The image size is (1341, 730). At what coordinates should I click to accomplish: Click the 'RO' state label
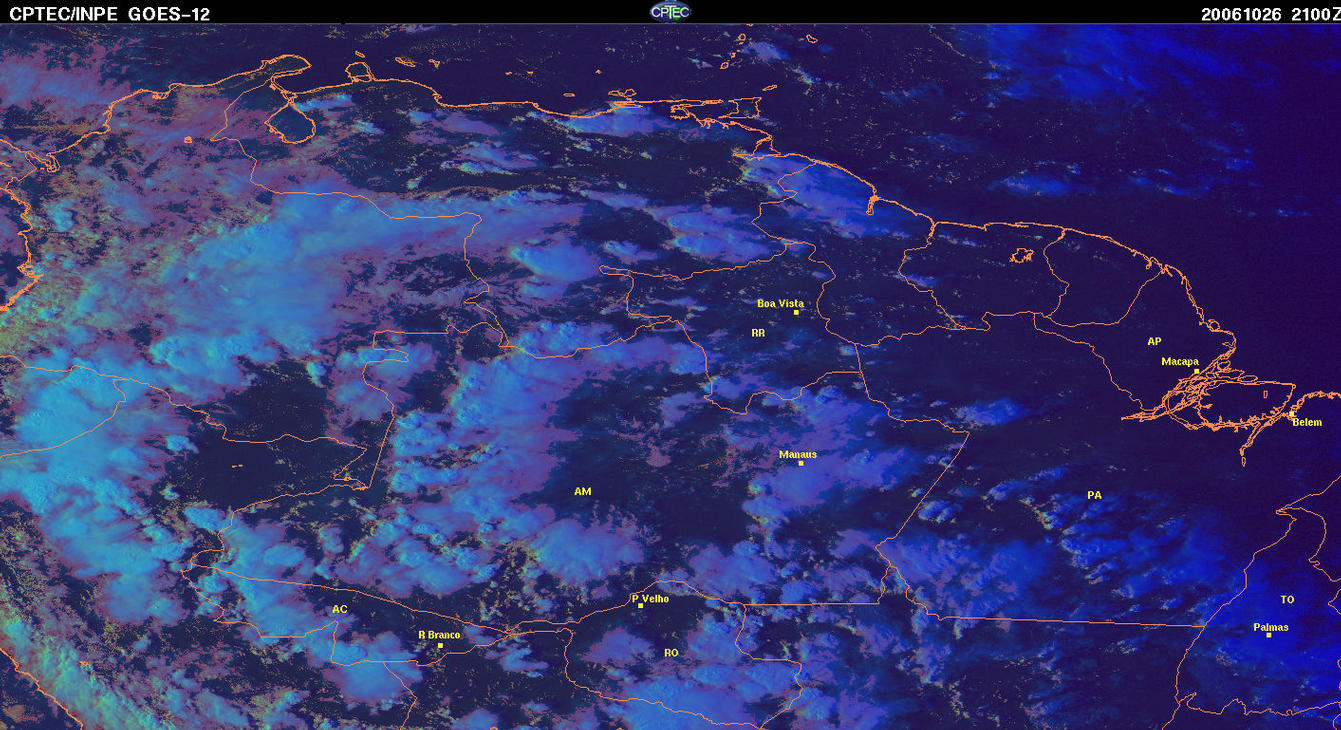(671, 652)
